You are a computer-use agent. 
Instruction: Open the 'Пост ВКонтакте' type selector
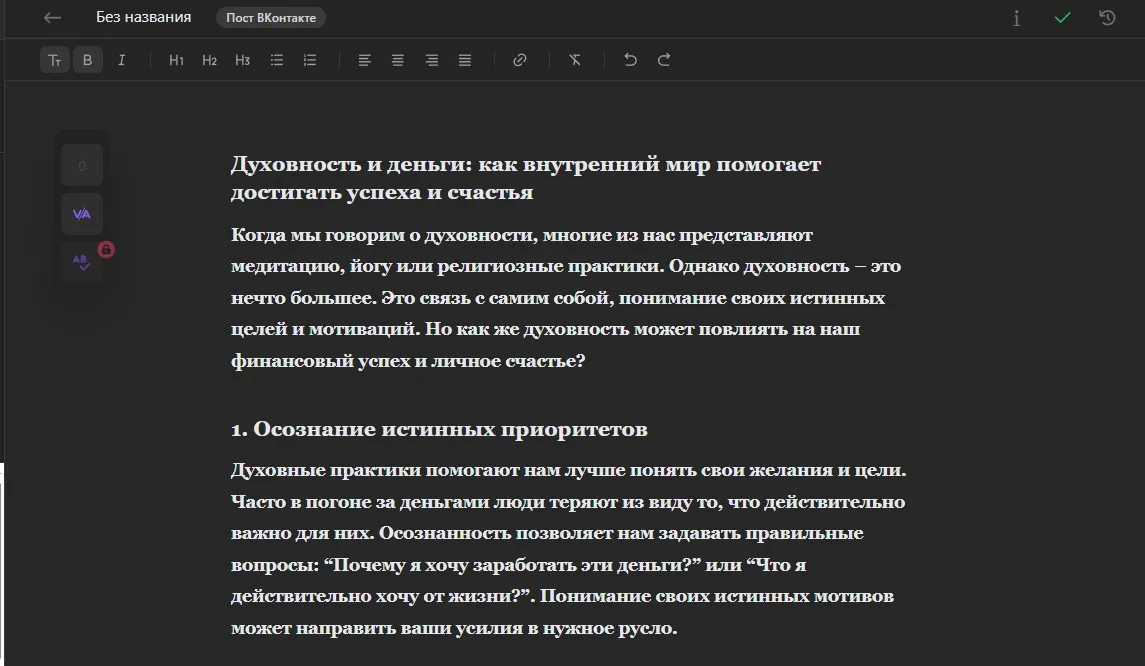click(271, 18)
